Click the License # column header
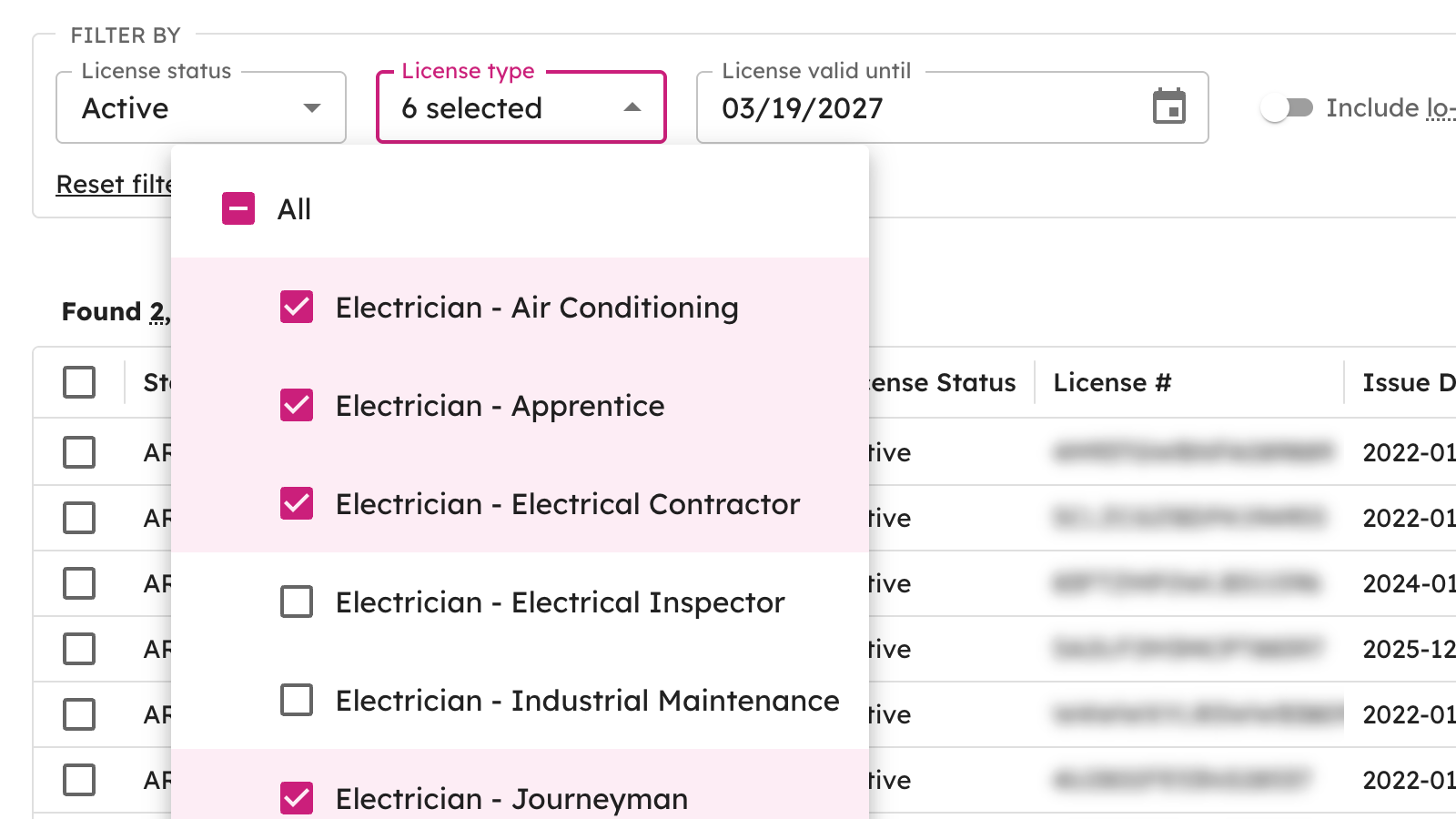 (1112, 382)
